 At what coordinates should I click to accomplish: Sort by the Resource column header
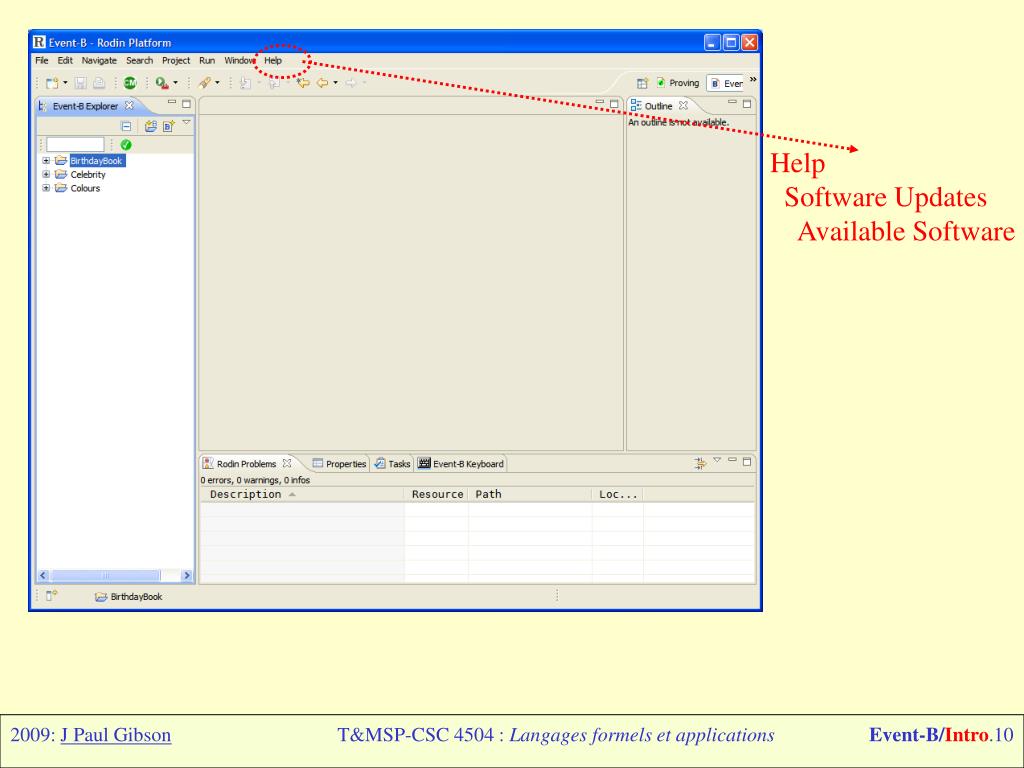click(x=436, y=494)
